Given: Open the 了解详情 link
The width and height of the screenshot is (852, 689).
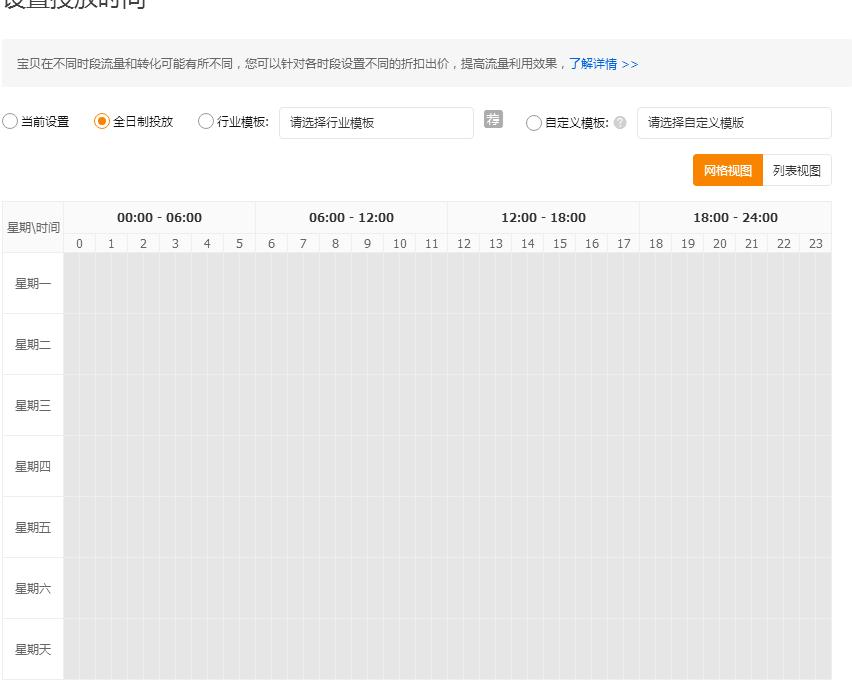Looking at the screenshot, I should (595, 63).
